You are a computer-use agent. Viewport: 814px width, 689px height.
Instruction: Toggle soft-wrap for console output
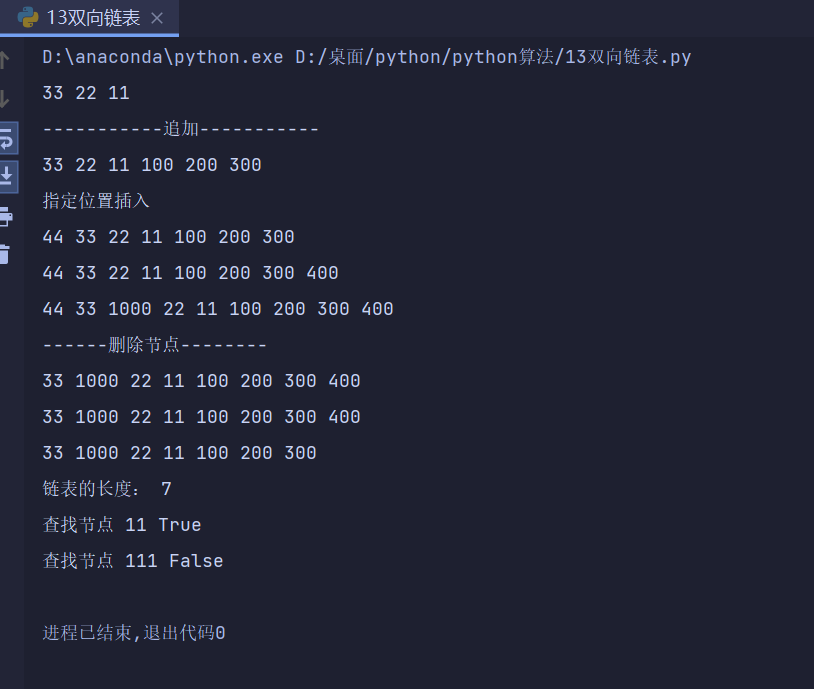(x=7, y=137)
